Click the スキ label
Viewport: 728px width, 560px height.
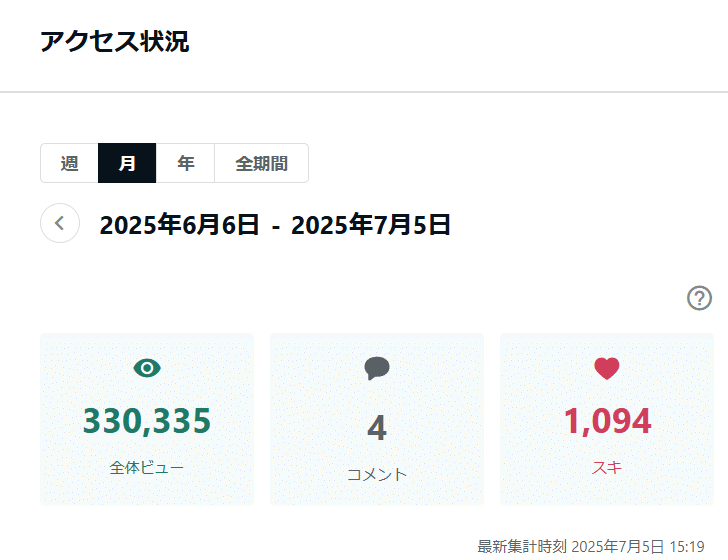pos(606,468)
